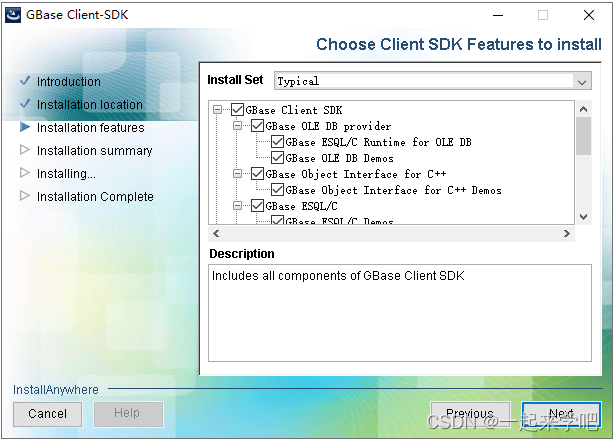Click the horizontal scroll right arrow
Screen dimensions: 614x441
click(567, 234)
